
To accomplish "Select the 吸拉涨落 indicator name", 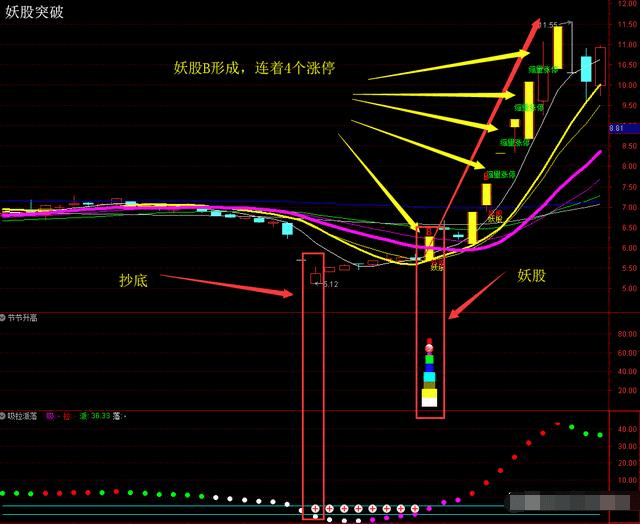I will pyautogui.click(x=22, y=416).
